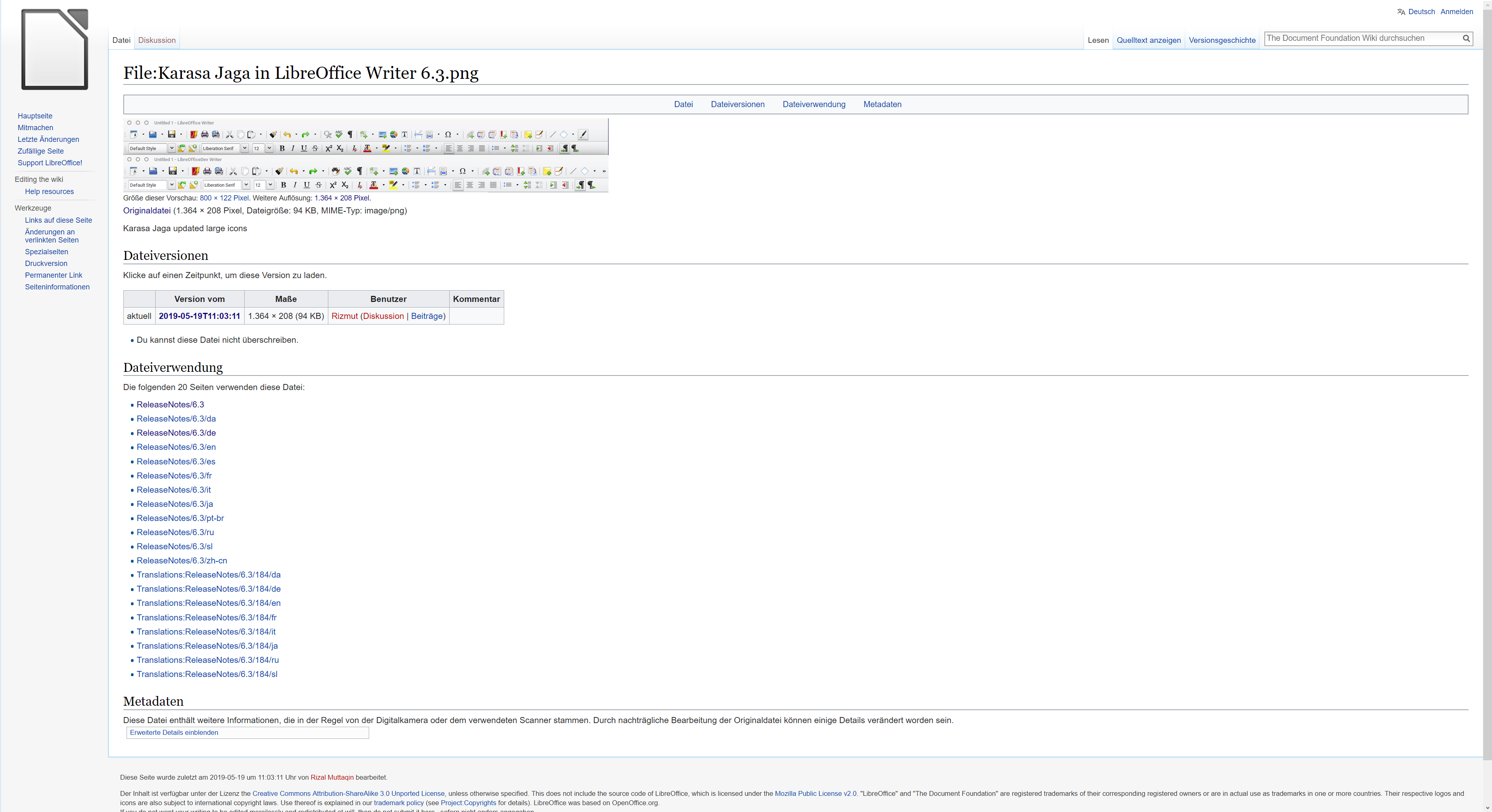Open Spezialseiten from the sidebar

click(46, 252)
